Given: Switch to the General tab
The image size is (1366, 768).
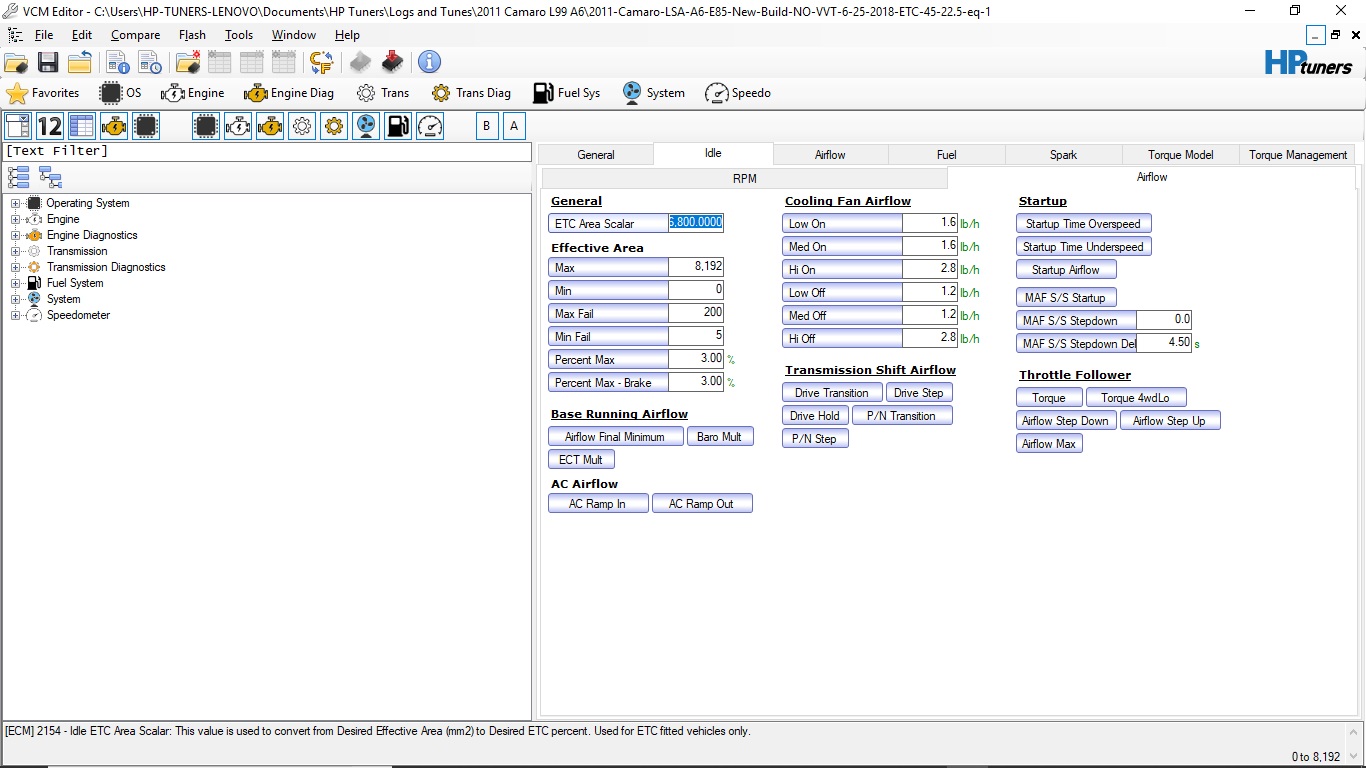Looking at the screenshot, I should 596,155.
